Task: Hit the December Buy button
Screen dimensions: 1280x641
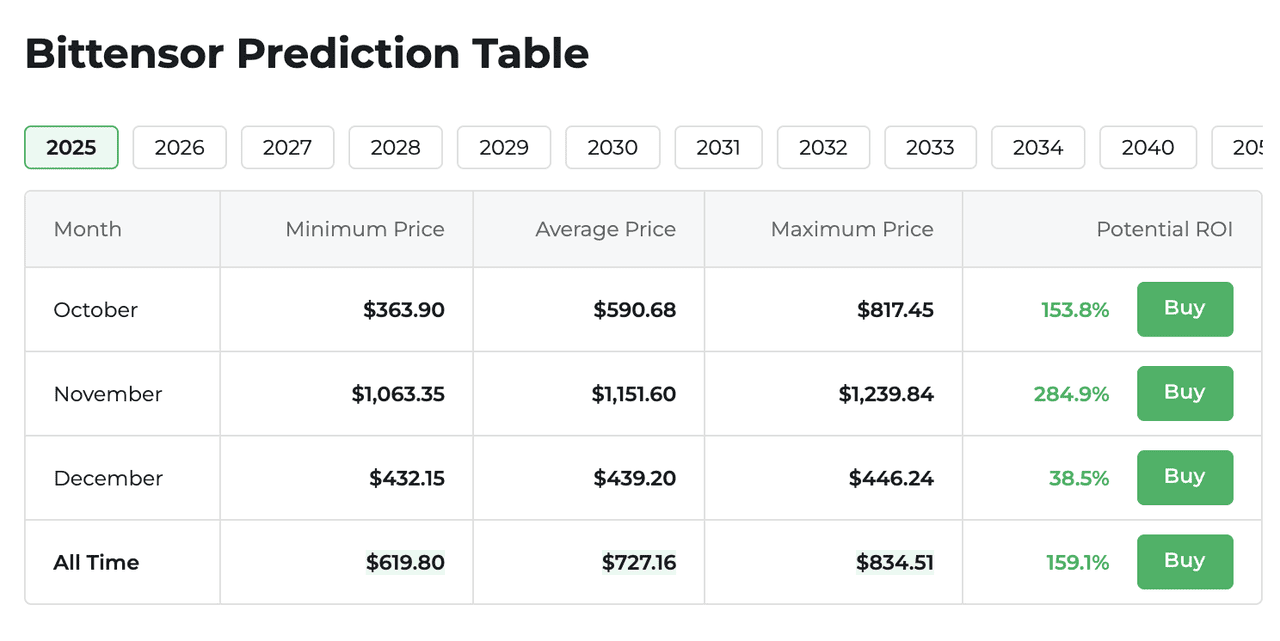Action: click(x=1185, y=477)
